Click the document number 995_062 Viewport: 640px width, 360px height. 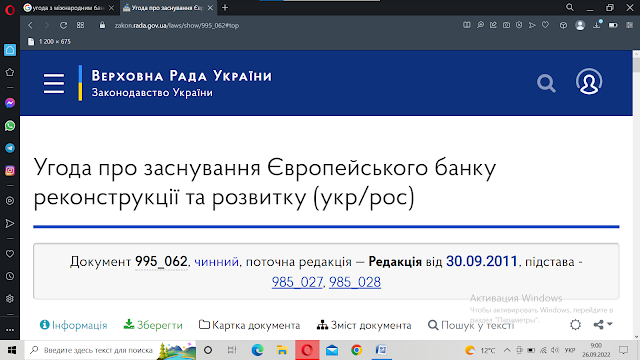click(x=161, y=261)
